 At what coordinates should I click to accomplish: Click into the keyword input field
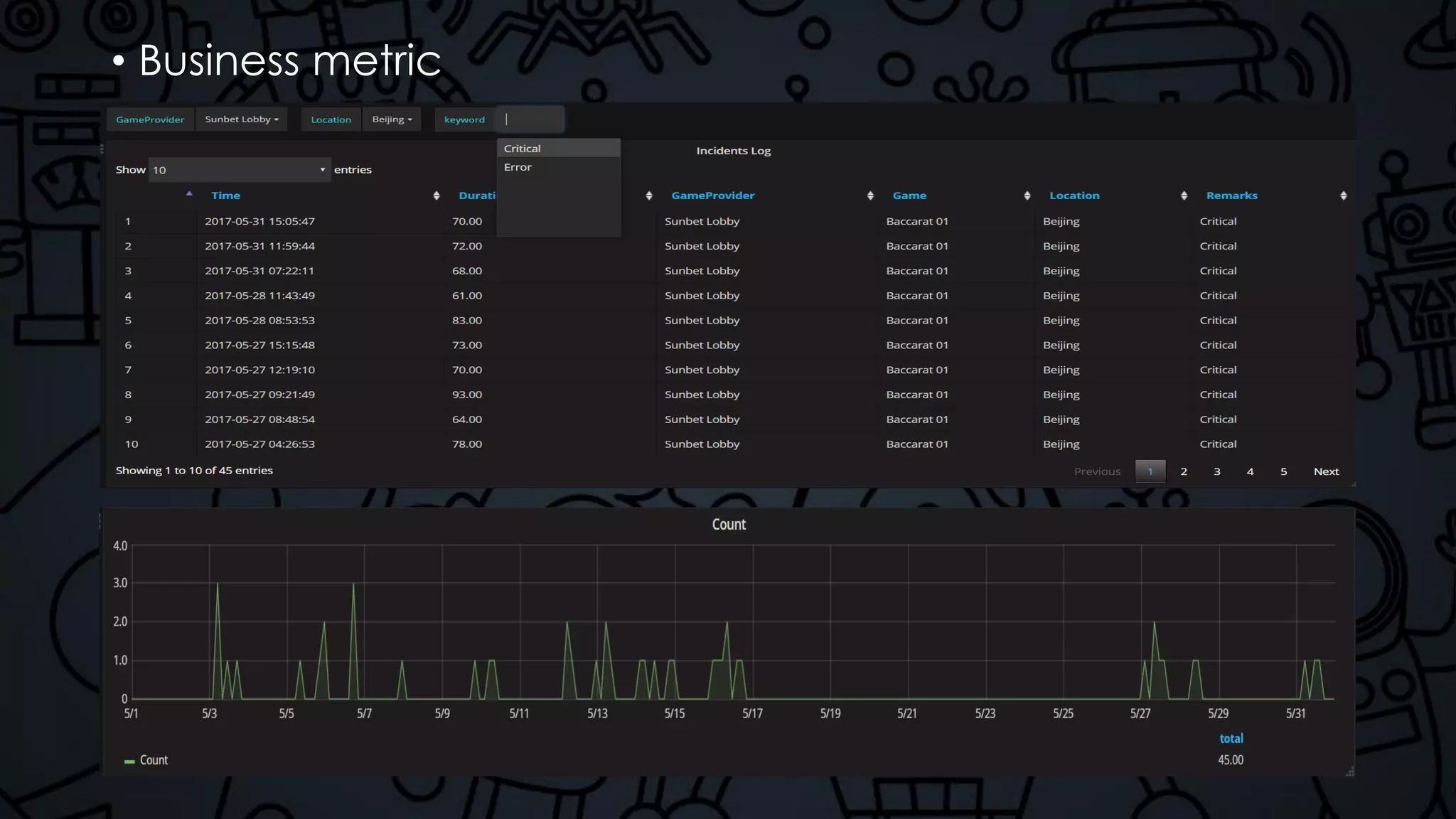coord(531,119)
